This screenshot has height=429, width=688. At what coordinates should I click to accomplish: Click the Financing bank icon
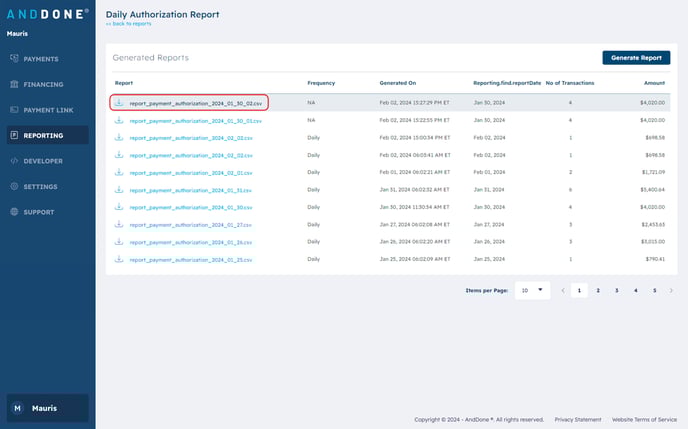(14, 85)
